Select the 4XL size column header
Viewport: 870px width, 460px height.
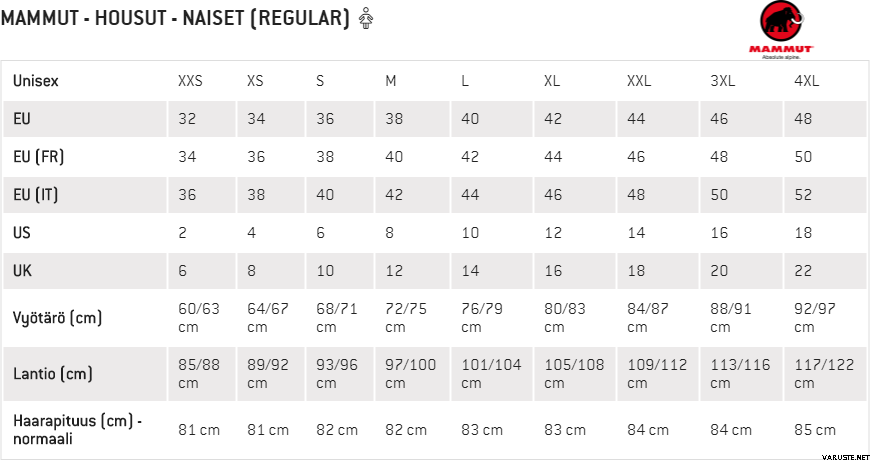pyautogui.click(x=806, y=81)
